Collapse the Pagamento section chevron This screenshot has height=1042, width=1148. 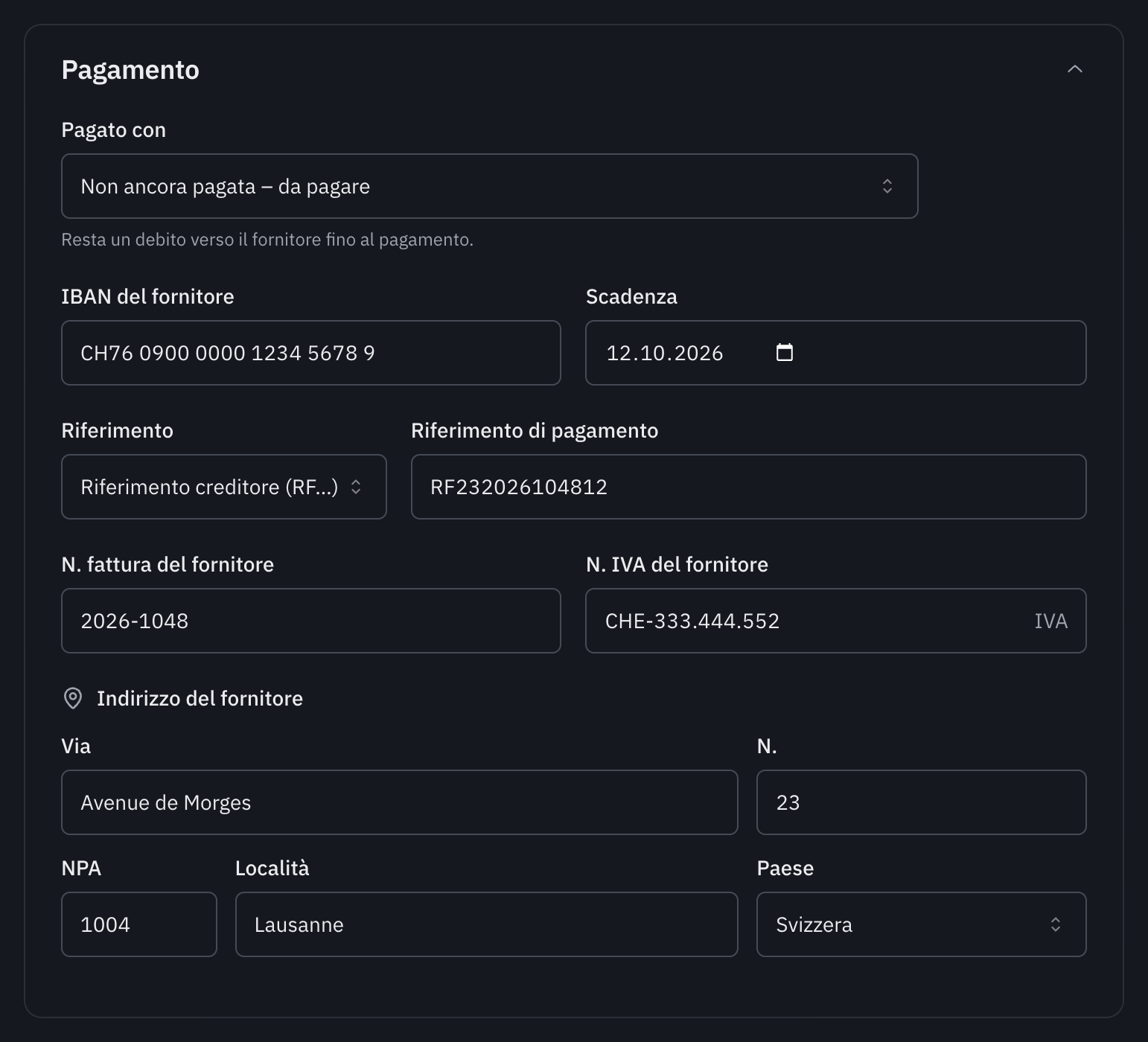click(x=1074, y=69)
